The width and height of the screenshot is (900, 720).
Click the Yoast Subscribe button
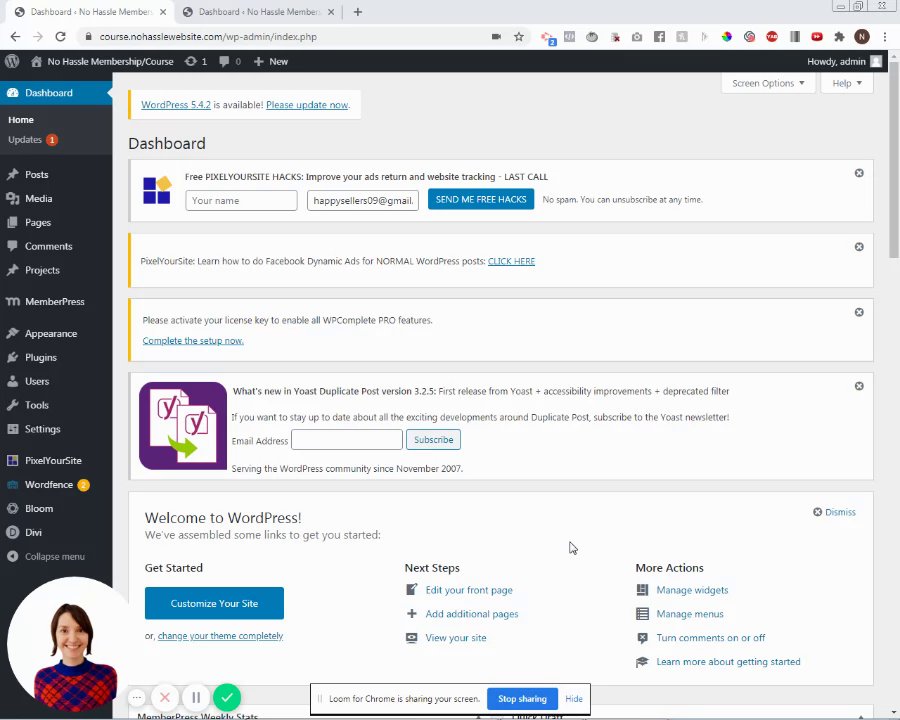click(x=433, y=440)
